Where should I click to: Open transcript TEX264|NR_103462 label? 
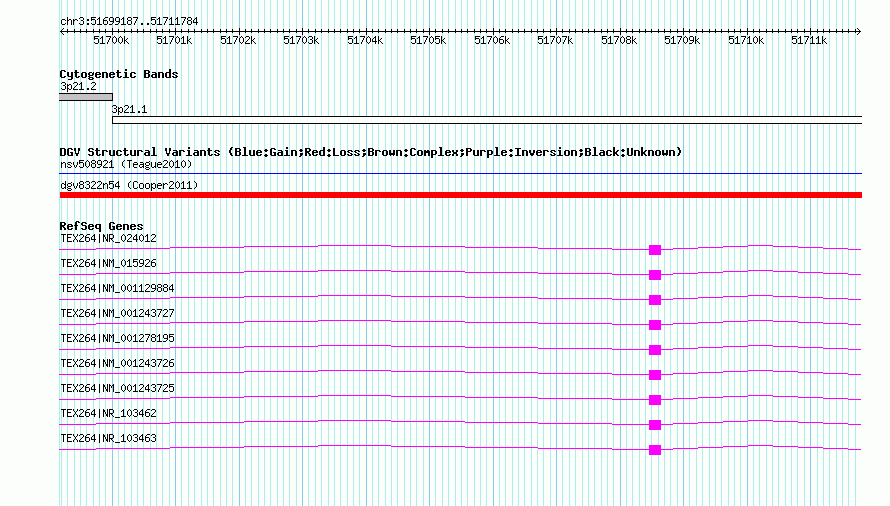point(108,413)
